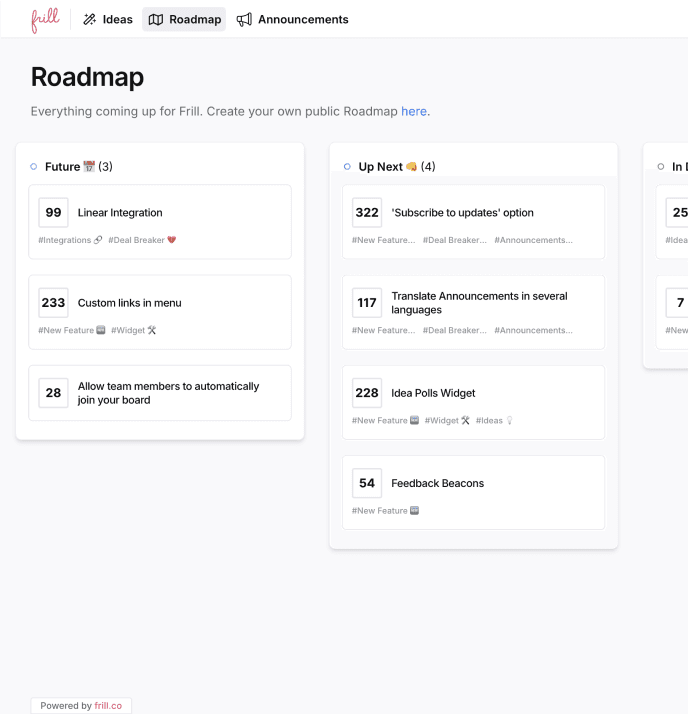Click the Roadmap map icon

[156, 20]
